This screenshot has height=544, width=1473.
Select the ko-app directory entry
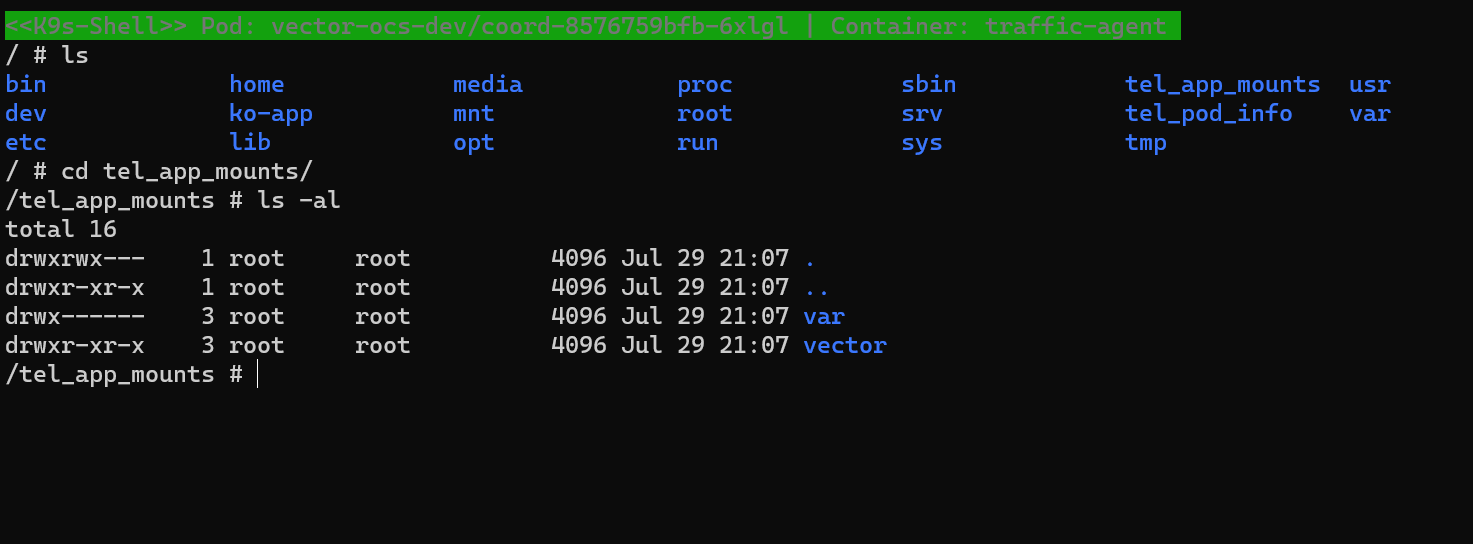(271, 114)
